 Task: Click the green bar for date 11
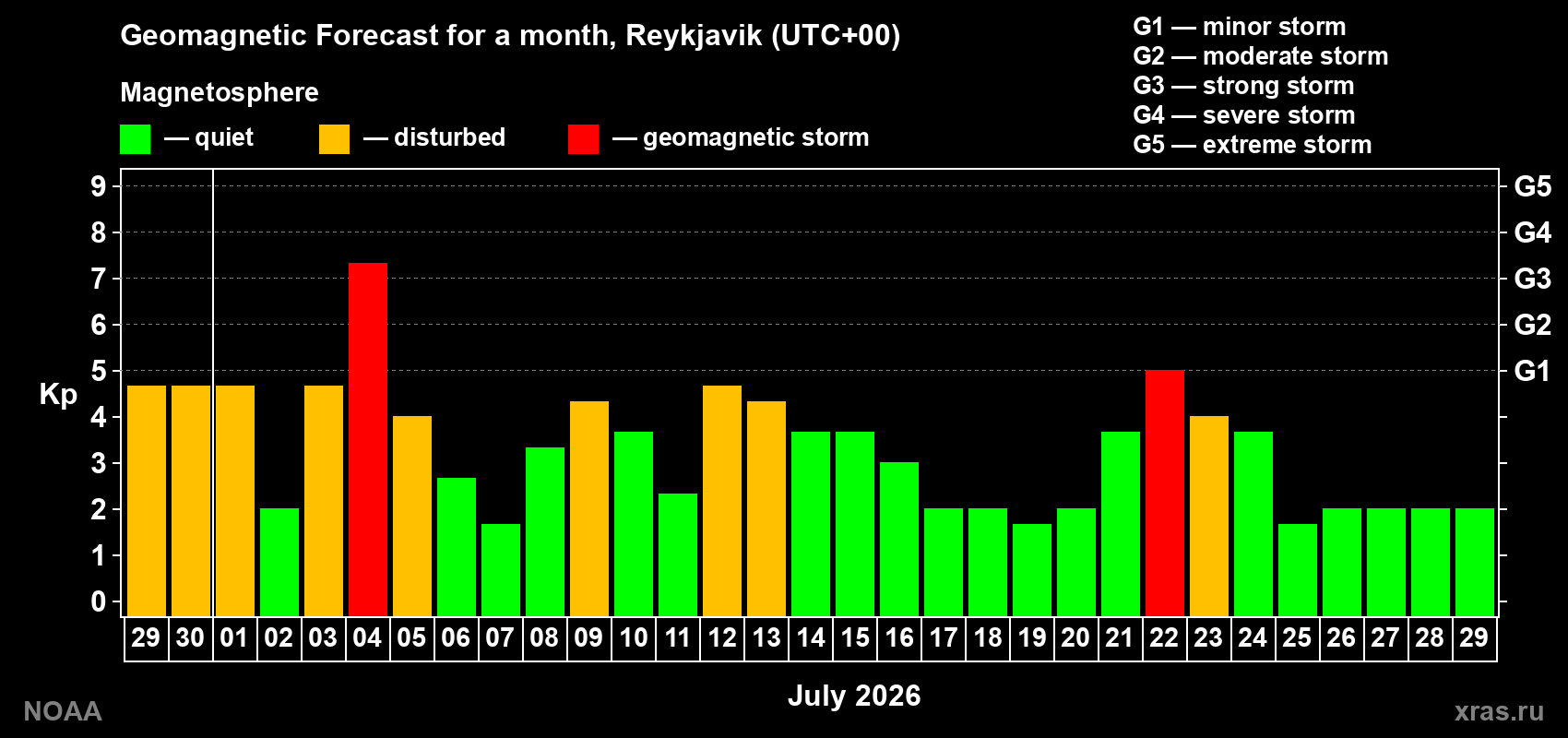pos(678,554)
